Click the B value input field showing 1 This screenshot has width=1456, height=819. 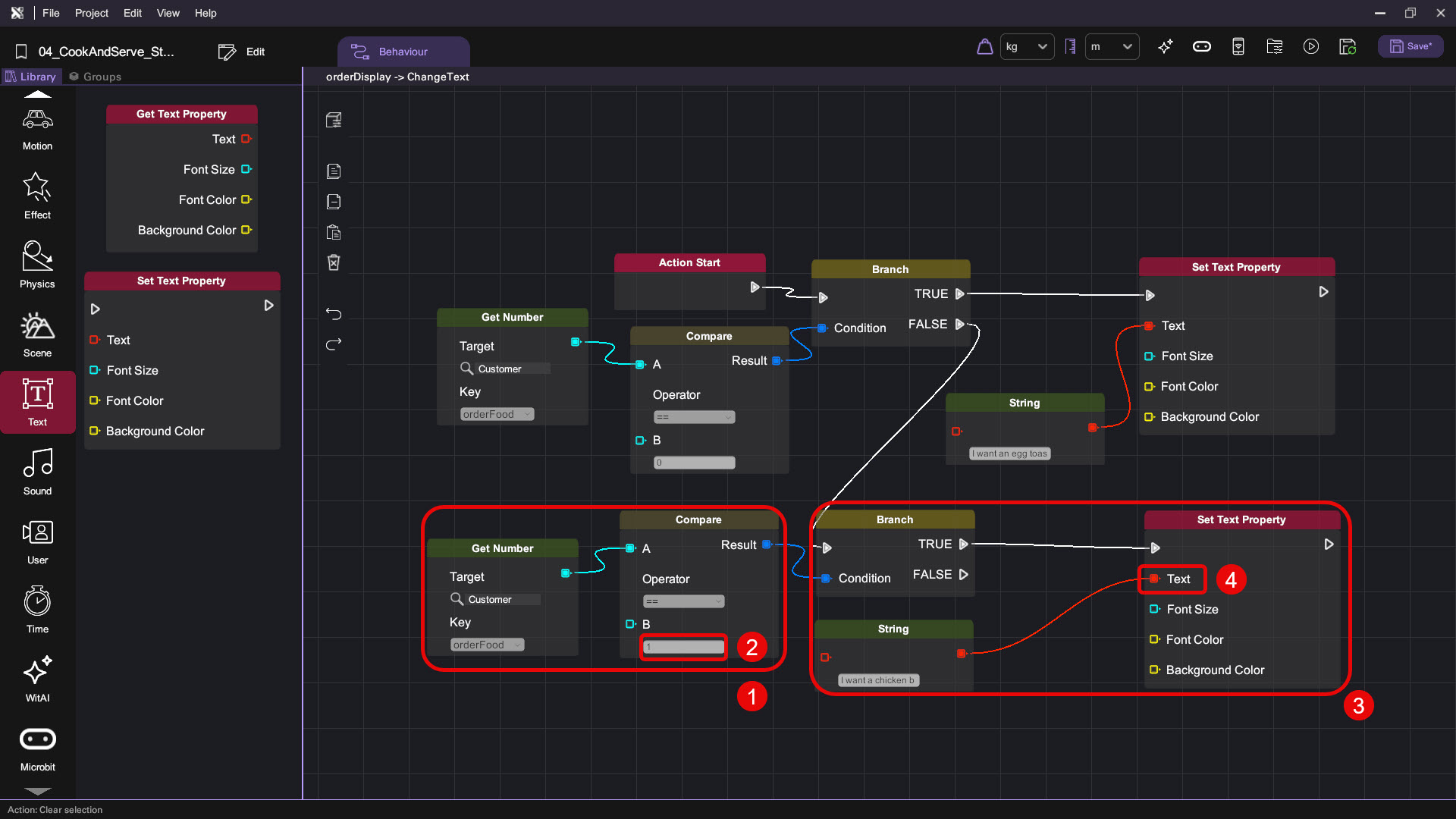tap(683, 647)
